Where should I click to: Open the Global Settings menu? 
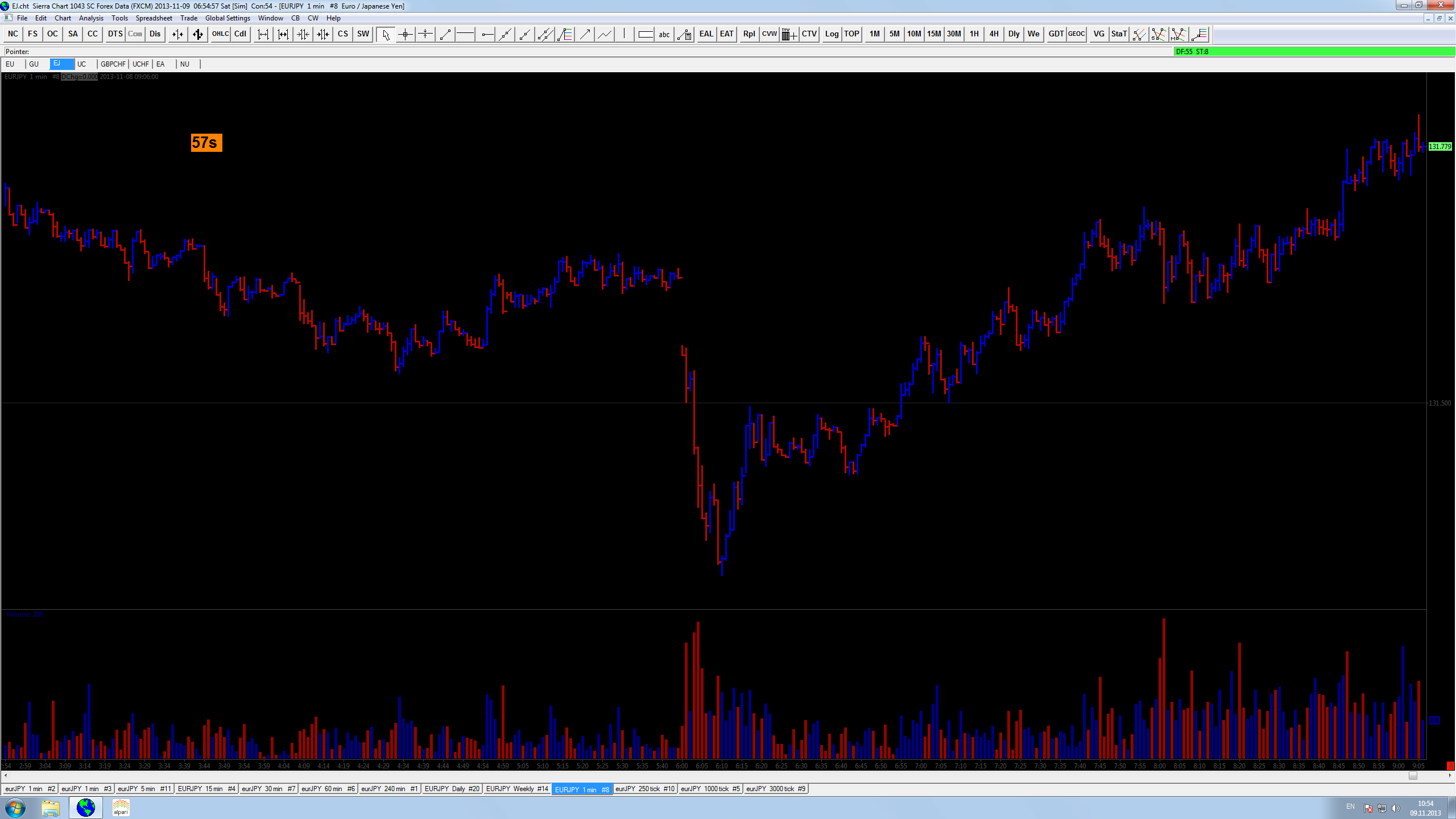227,18
